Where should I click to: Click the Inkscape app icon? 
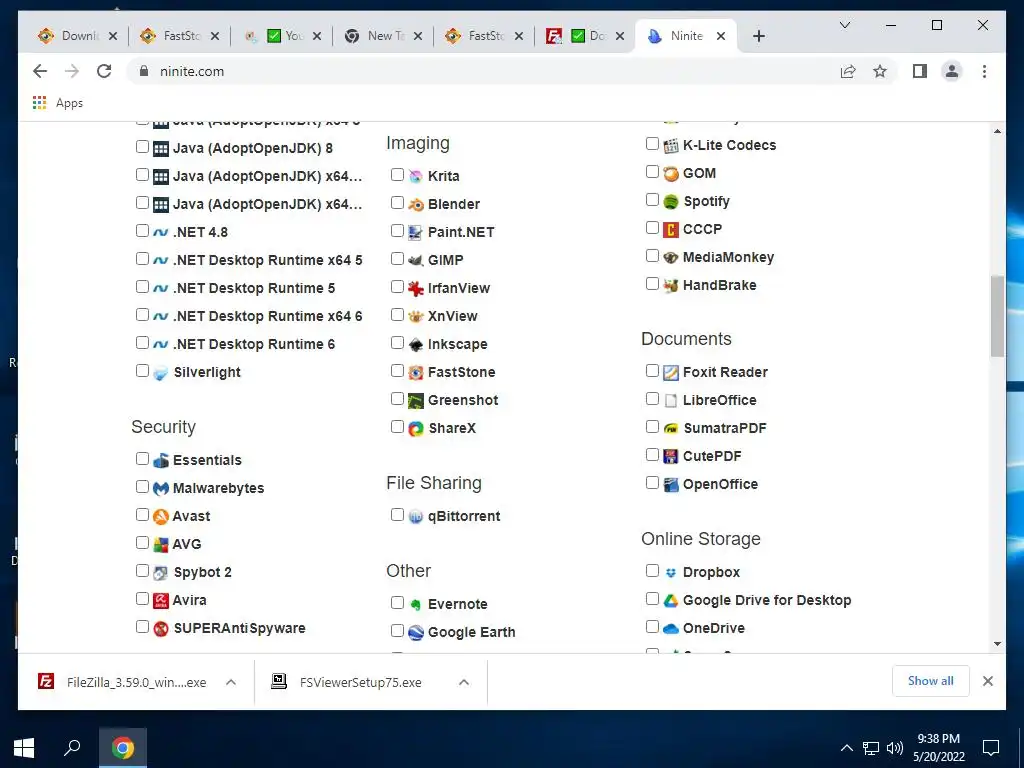[416, 344]
